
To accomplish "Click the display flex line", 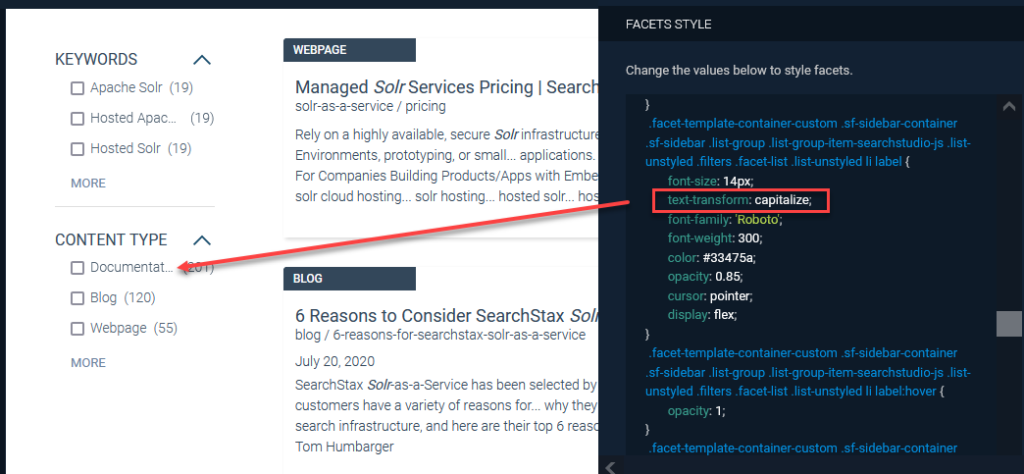I will 702,315.
